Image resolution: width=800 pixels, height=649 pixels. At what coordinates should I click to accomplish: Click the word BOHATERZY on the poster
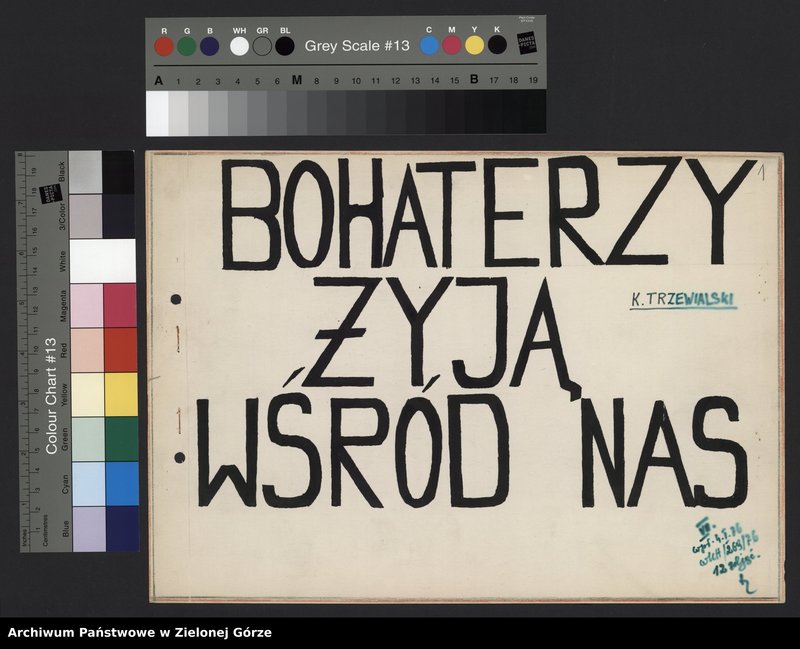click(488, 213)
